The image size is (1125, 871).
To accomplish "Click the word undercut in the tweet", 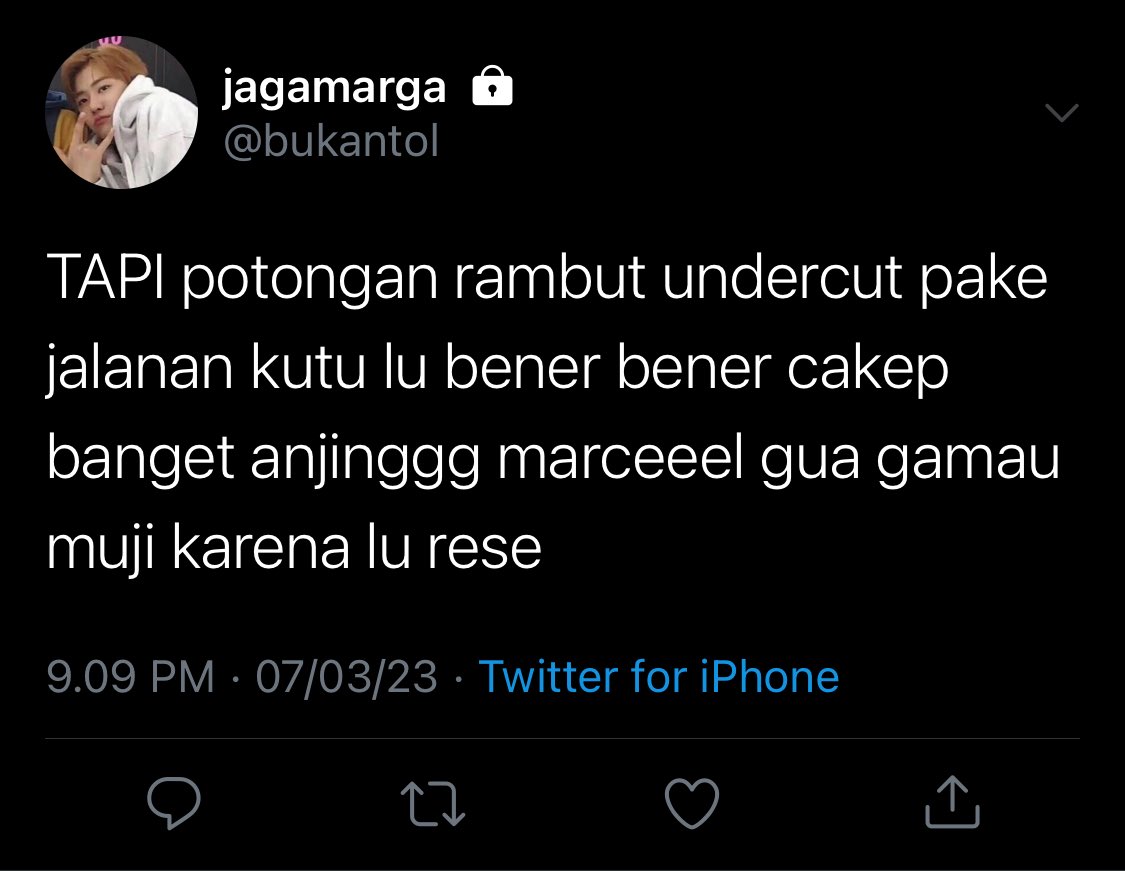I will click(x=781, y=278).
